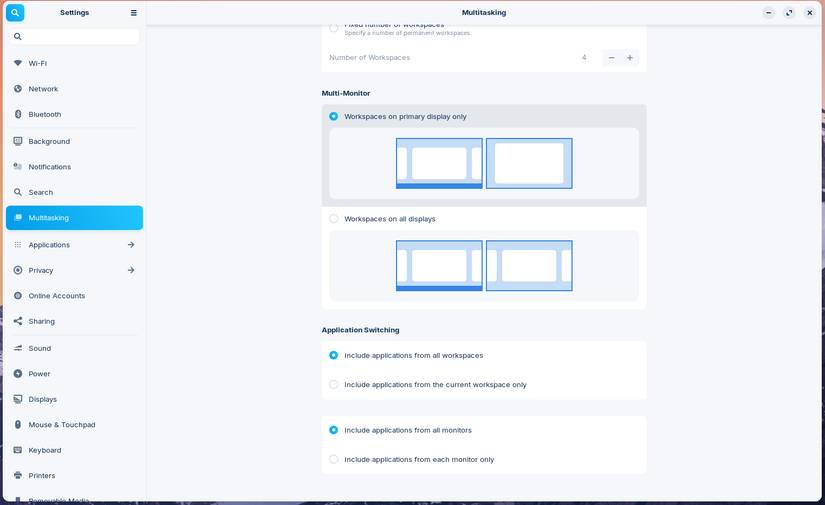Click the Keyboard icon in sidebar

[x=18, y=450]
